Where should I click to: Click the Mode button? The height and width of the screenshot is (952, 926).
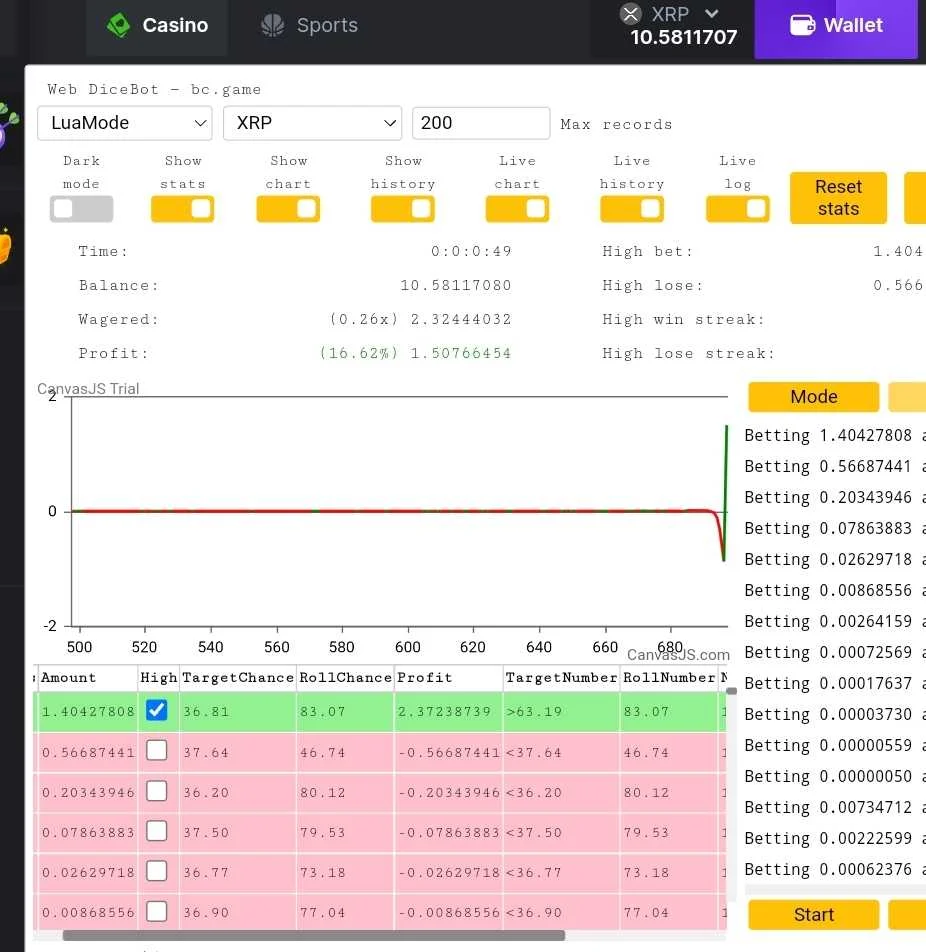click(x=814, y=397)
